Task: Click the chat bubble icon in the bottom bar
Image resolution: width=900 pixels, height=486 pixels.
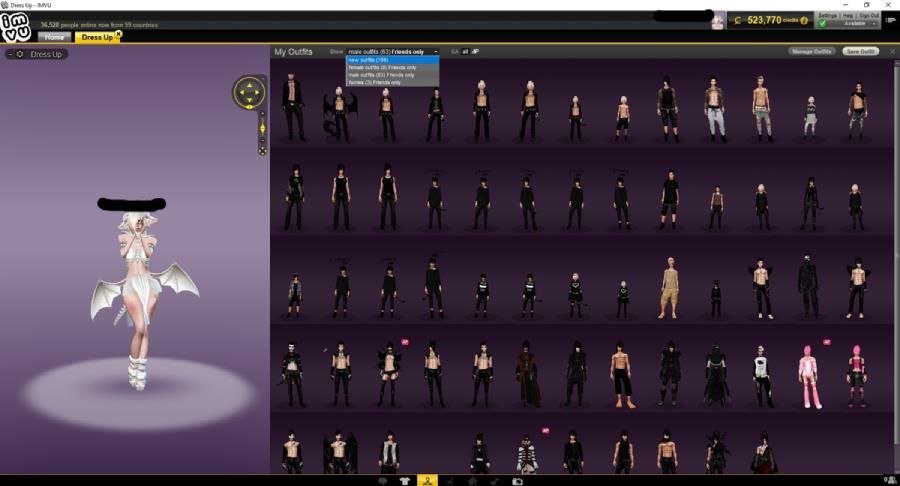Action: (383, 481)
